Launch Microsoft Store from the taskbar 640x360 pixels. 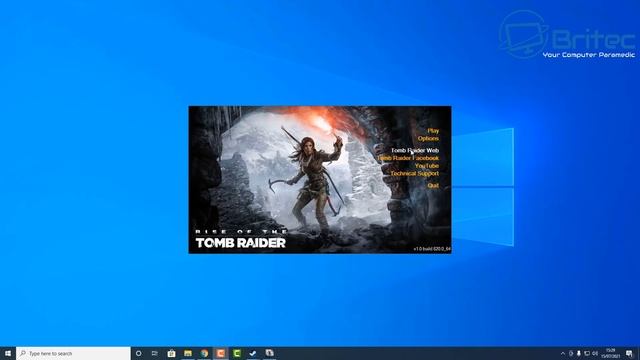click(171, 353)
